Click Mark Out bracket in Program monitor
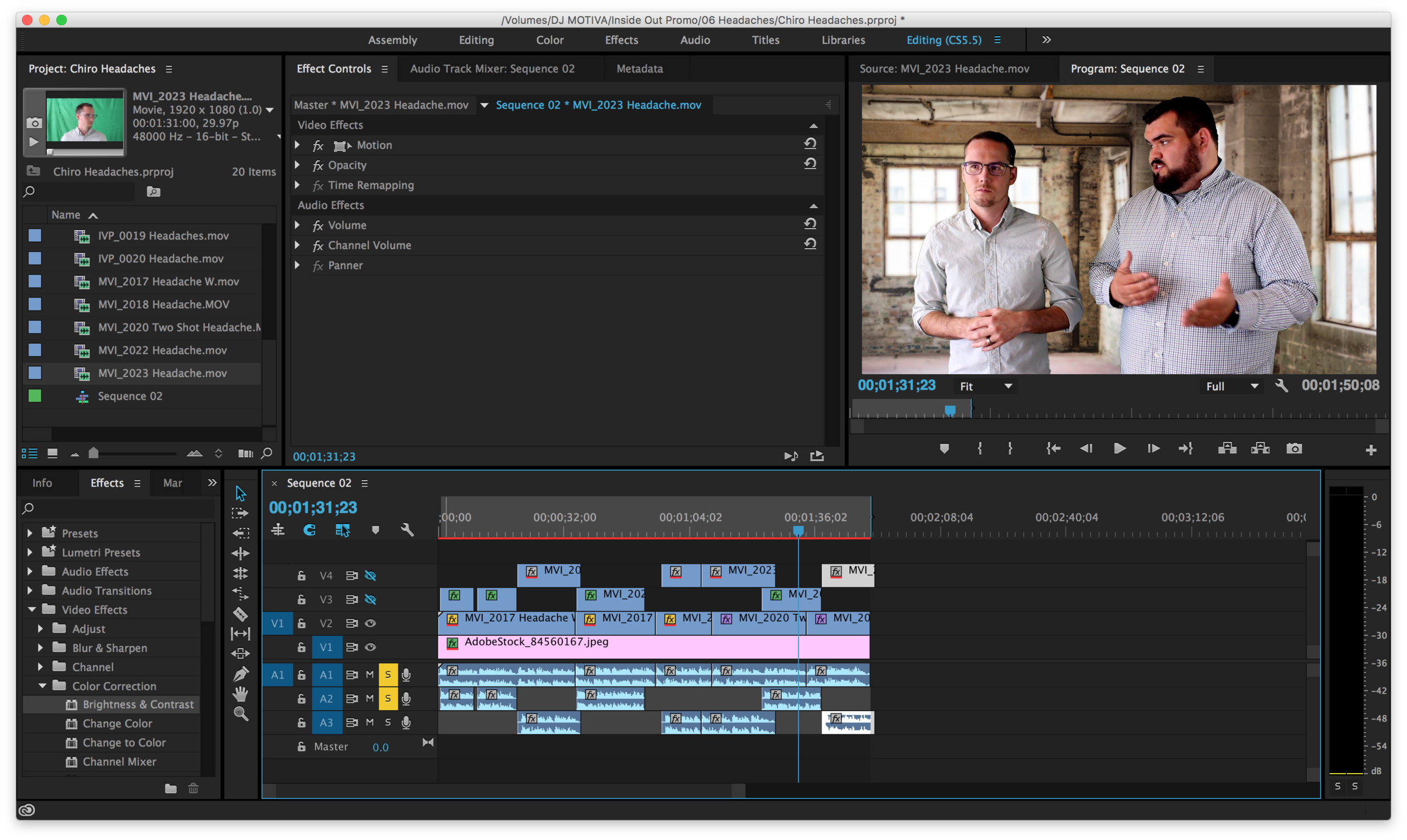Screen dimensions: 1407x840 click(x=1010, y=449)
